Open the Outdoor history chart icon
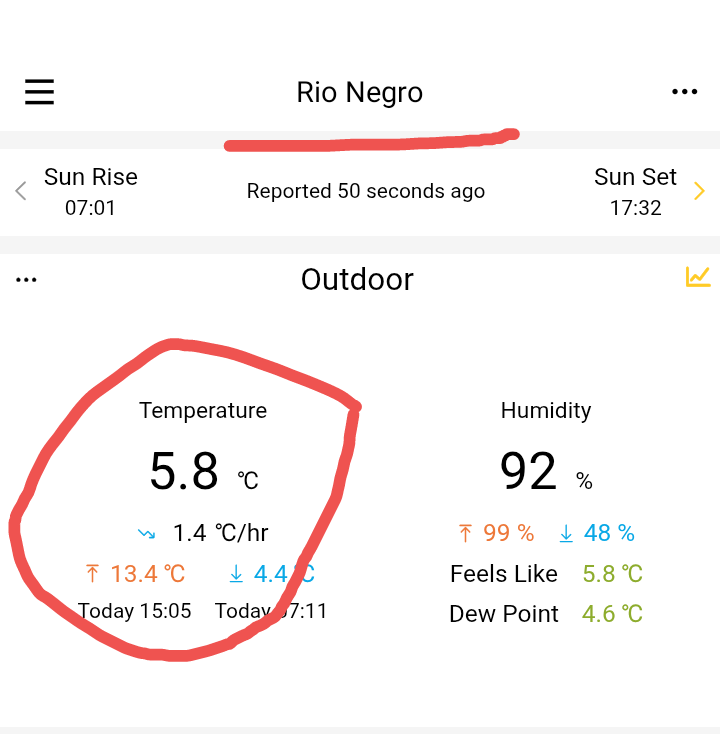 coord(698,277)
